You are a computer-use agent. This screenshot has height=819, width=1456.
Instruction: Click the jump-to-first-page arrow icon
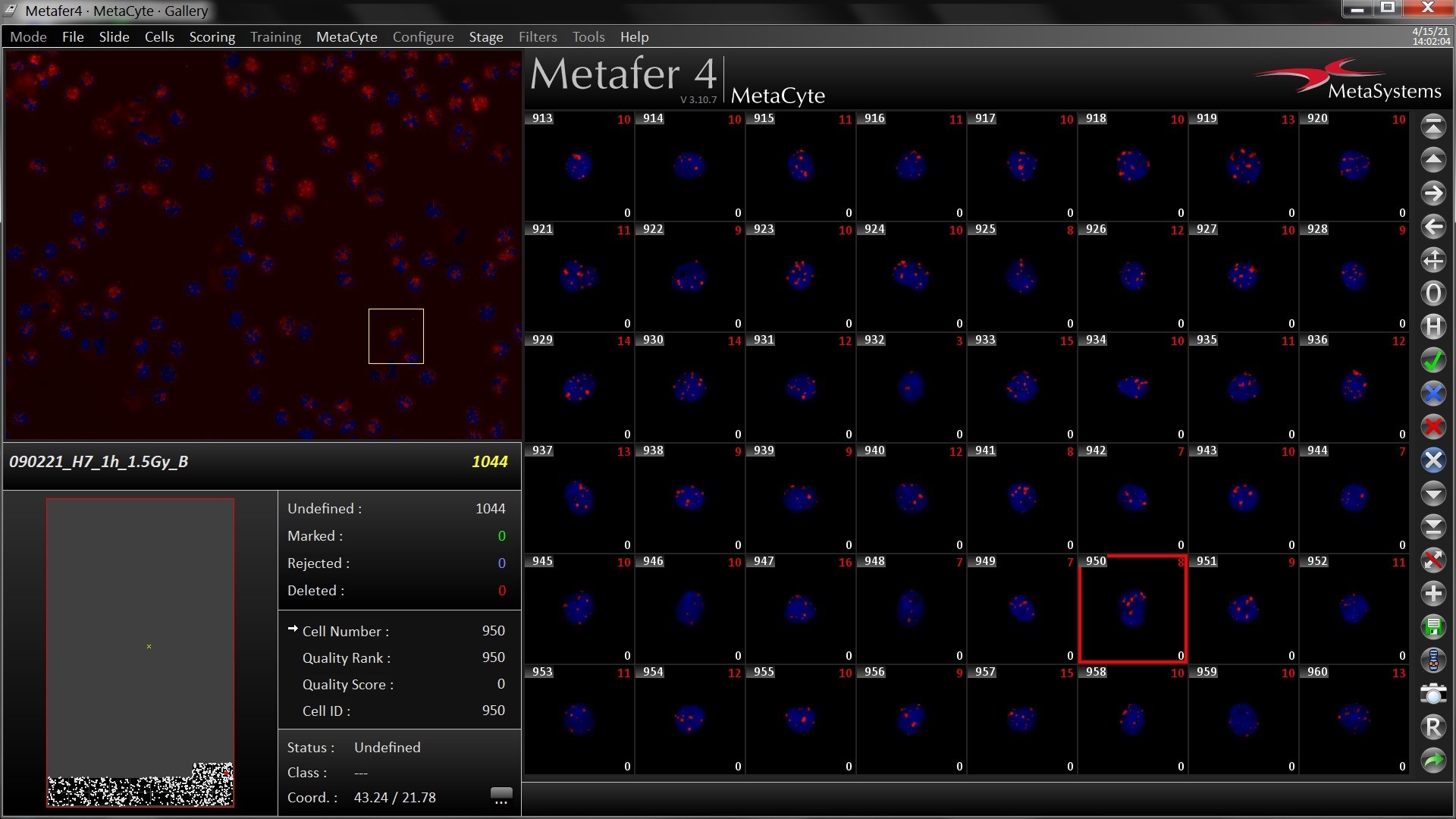pyautogui.click(x=1432, y=127)
